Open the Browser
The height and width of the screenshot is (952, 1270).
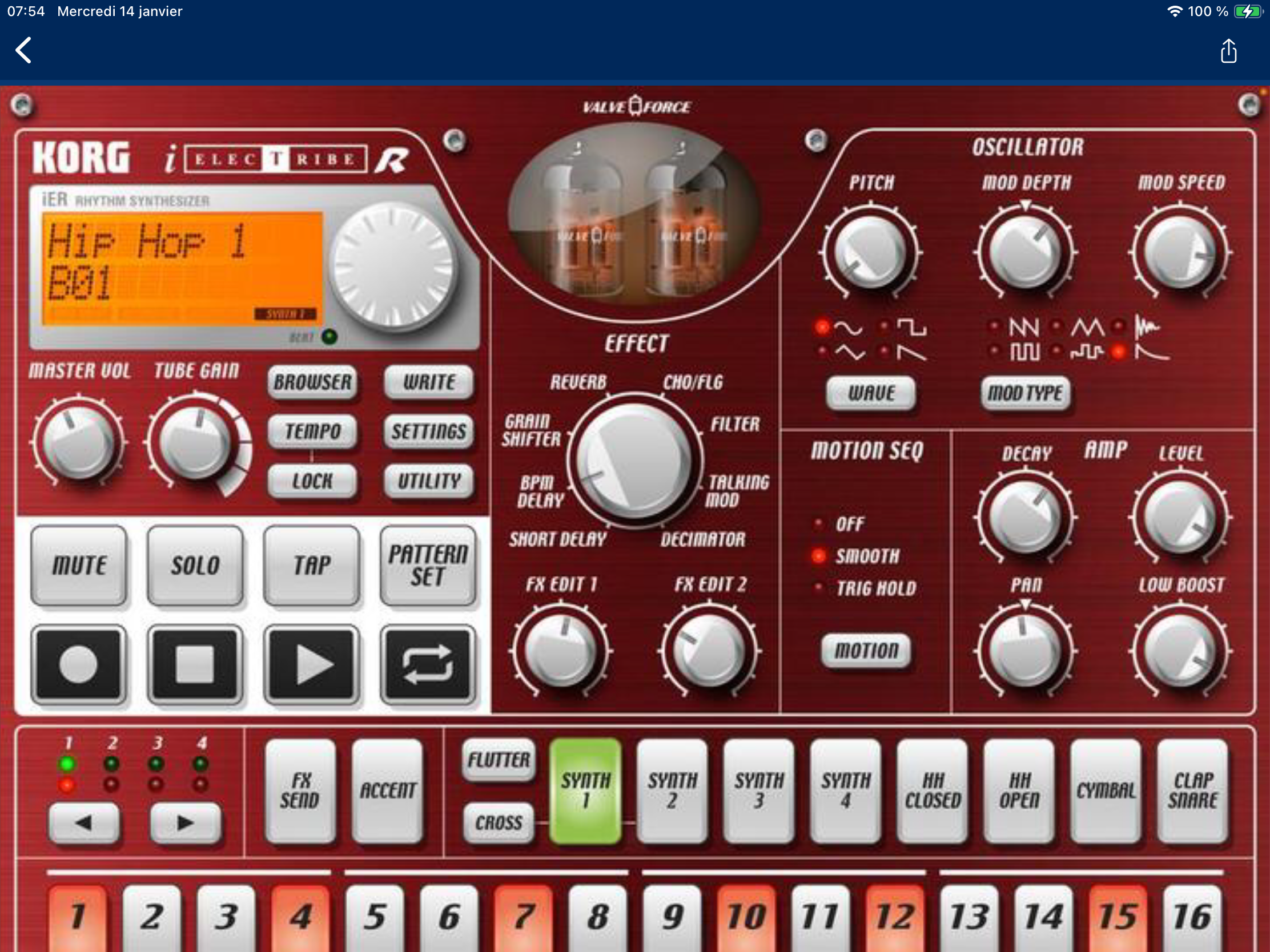312,382
